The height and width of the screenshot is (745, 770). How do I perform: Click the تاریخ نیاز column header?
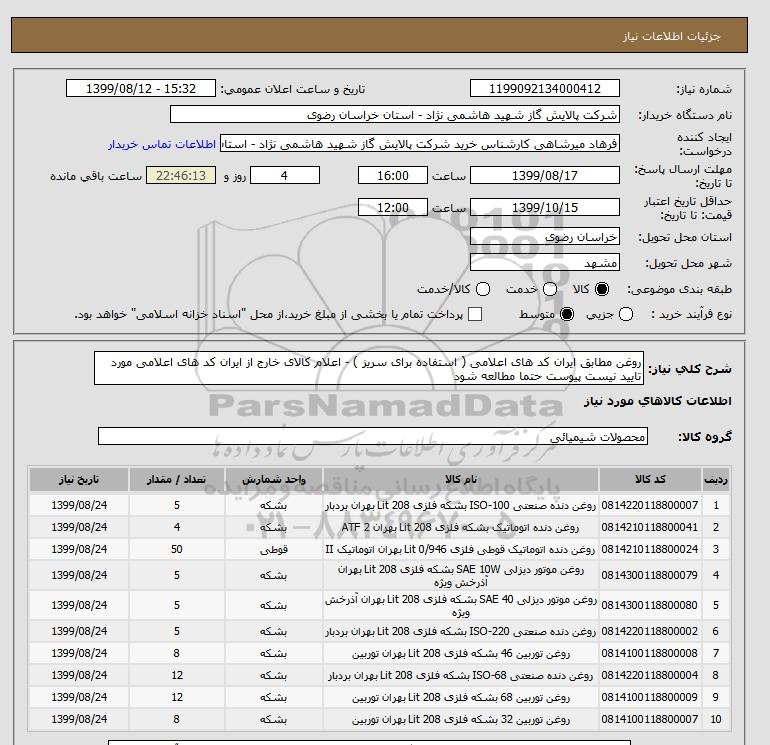point(79,479)
